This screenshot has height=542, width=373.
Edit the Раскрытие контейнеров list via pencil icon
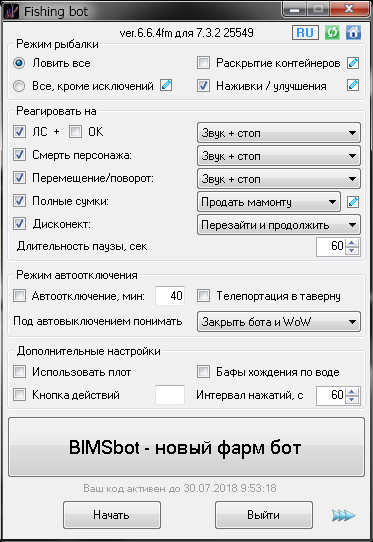[x=353, y=63]
